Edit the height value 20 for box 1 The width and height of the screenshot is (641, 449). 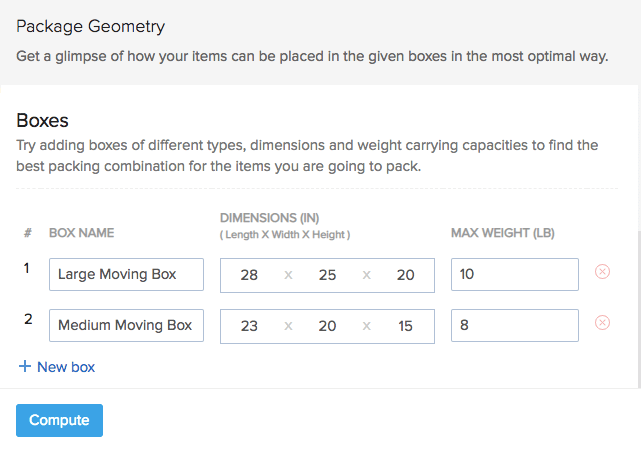click(404, 275)
